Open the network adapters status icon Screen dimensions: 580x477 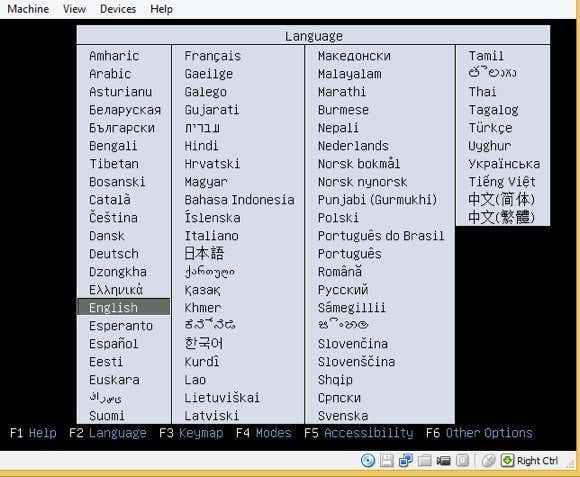click(406, 460)
